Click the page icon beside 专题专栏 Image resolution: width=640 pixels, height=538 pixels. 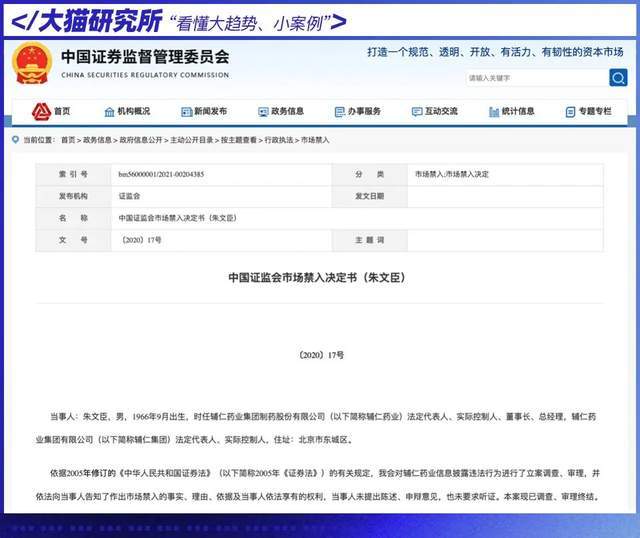click(571, 111)
